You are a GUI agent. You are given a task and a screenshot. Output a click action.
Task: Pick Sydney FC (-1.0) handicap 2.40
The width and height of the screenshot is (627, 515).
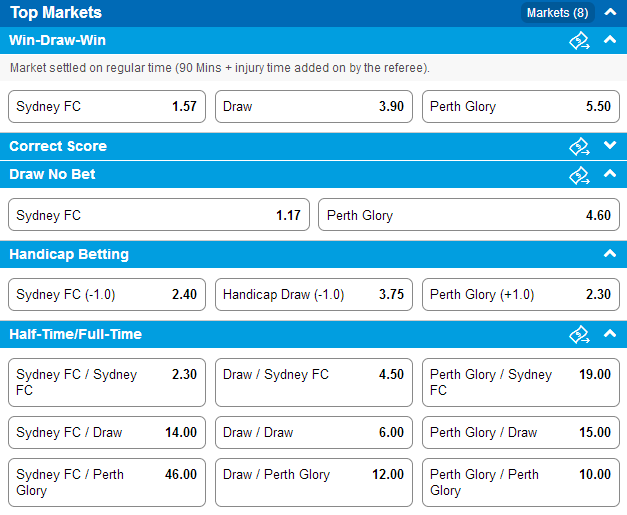coord(107,295)
